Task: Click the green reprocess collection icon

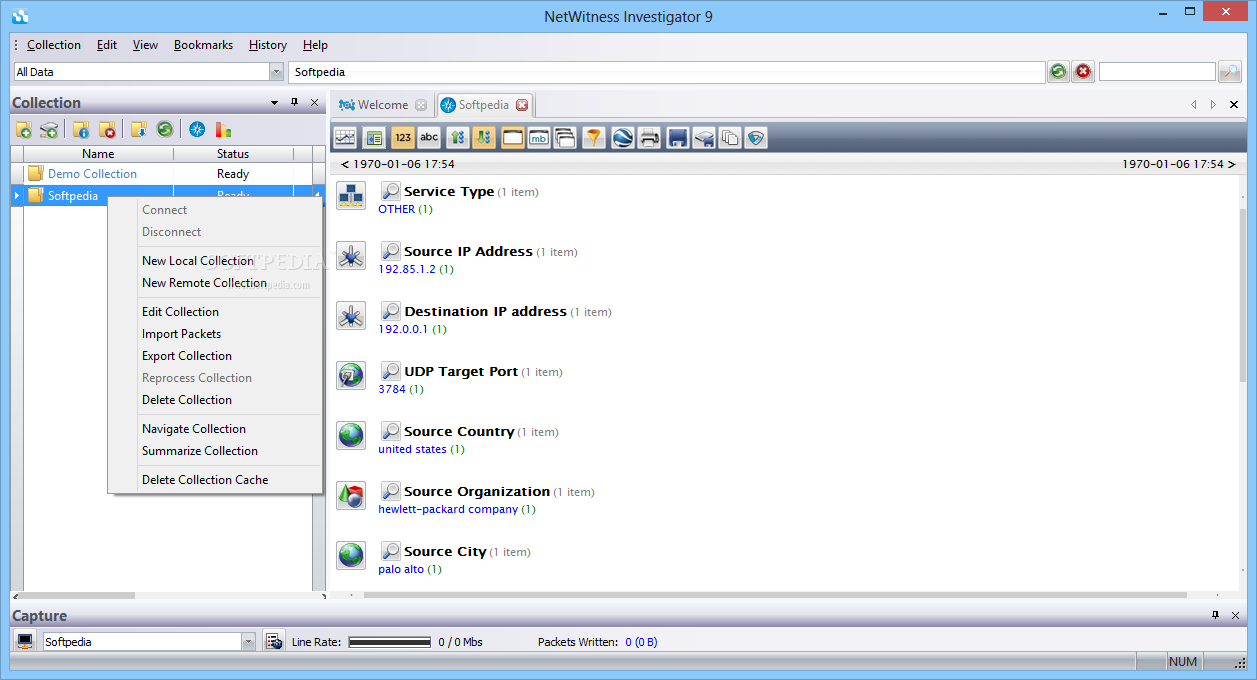Action: pyautogui.click(x=164, y=129)
